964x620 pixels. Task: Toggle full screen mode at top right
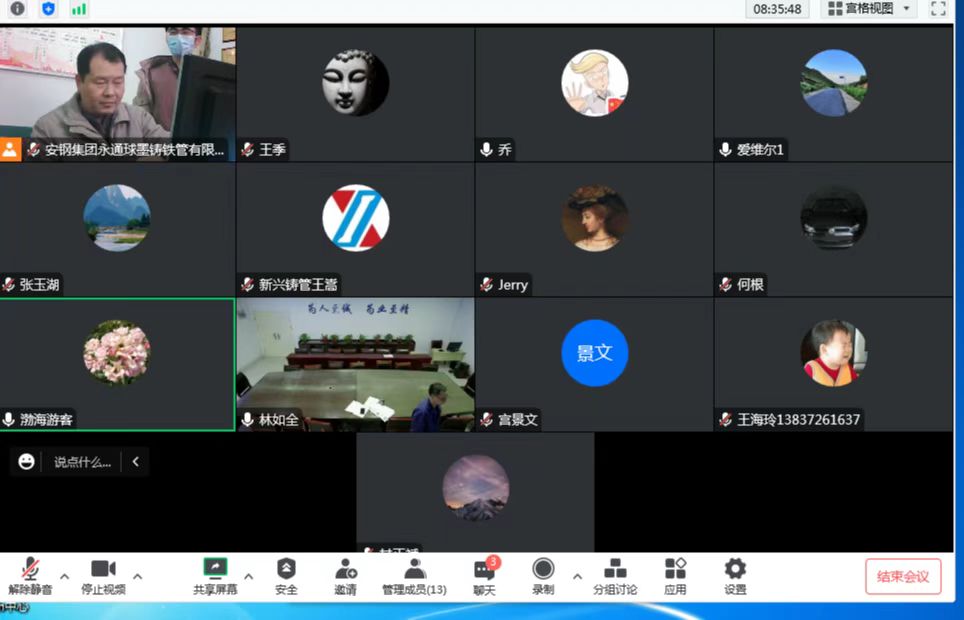coord(938,9)
